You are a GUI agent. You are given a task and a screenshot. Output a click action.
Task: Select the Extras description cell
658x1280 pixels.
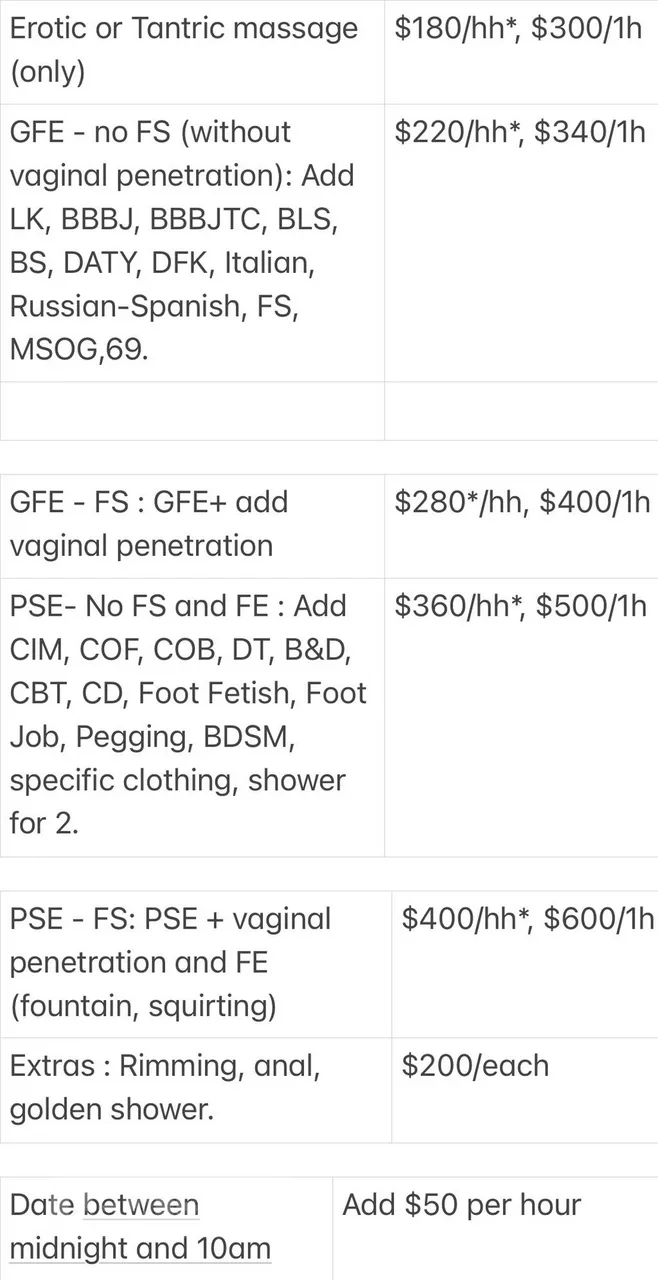click(x=193, y=1088)
